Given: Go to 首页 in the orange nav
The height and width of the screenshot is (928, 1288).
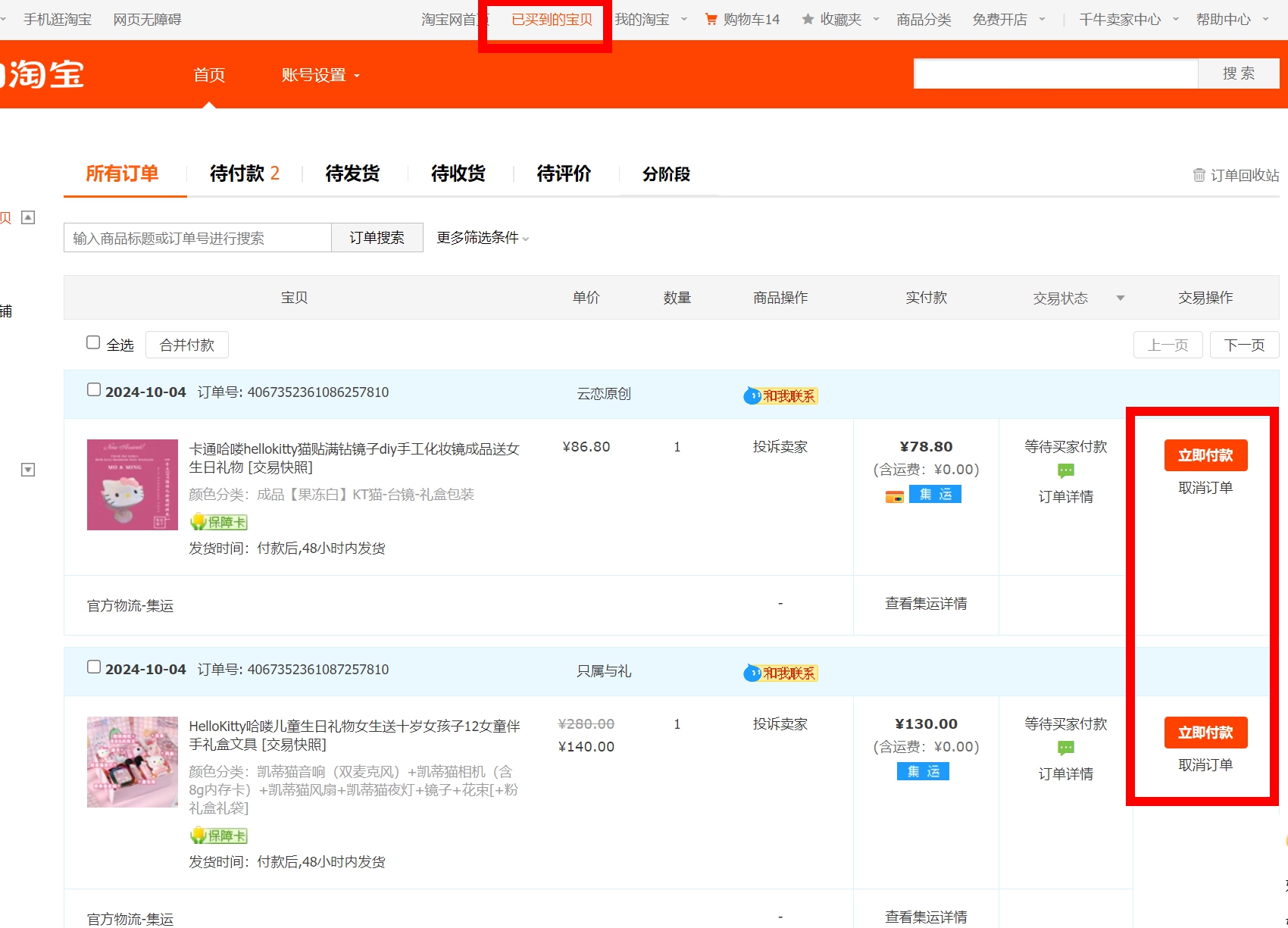Looking at the screenshot, I should click(209, 75).
